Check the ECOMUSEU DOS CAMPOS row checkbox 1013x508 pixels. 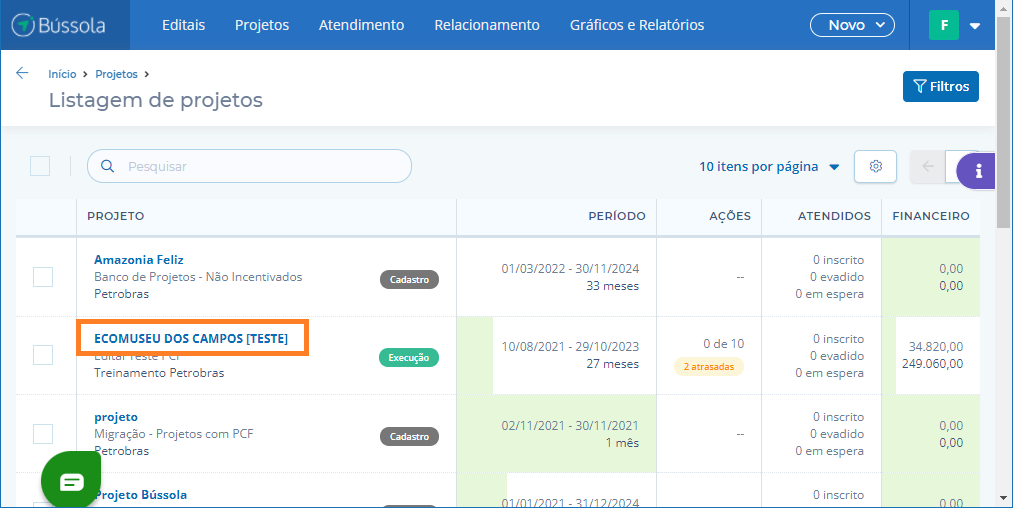tap(43, 355)
